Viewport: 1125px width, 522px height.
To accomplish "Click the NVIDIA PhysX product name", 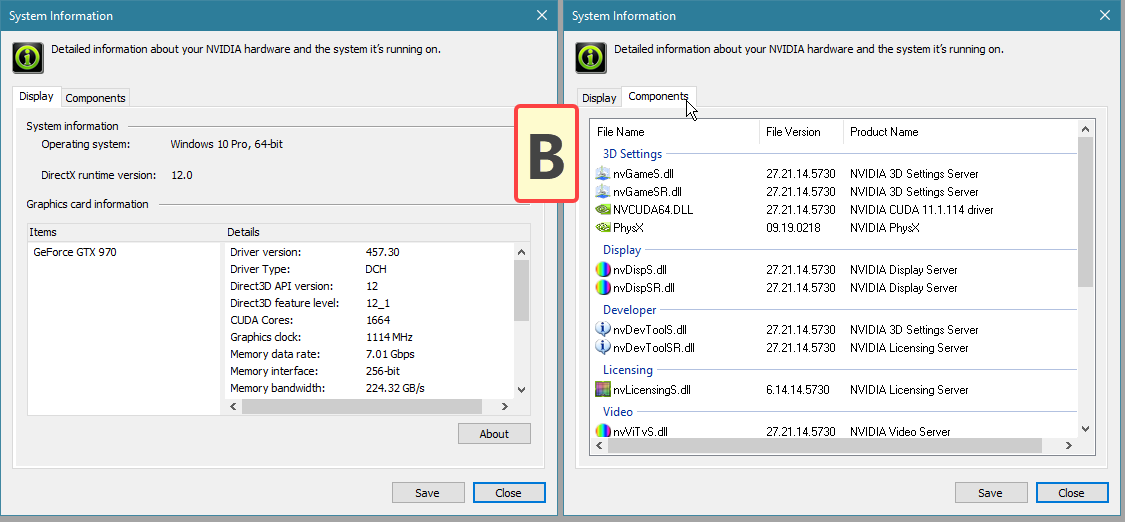I will (885, 228).
